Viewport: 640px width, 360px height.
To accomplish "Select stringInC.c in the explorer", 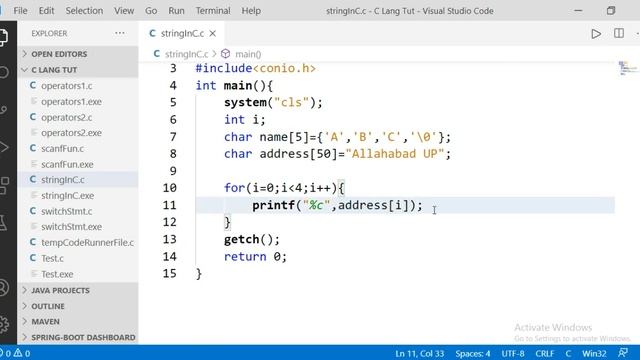I will [x=78, y=180].
